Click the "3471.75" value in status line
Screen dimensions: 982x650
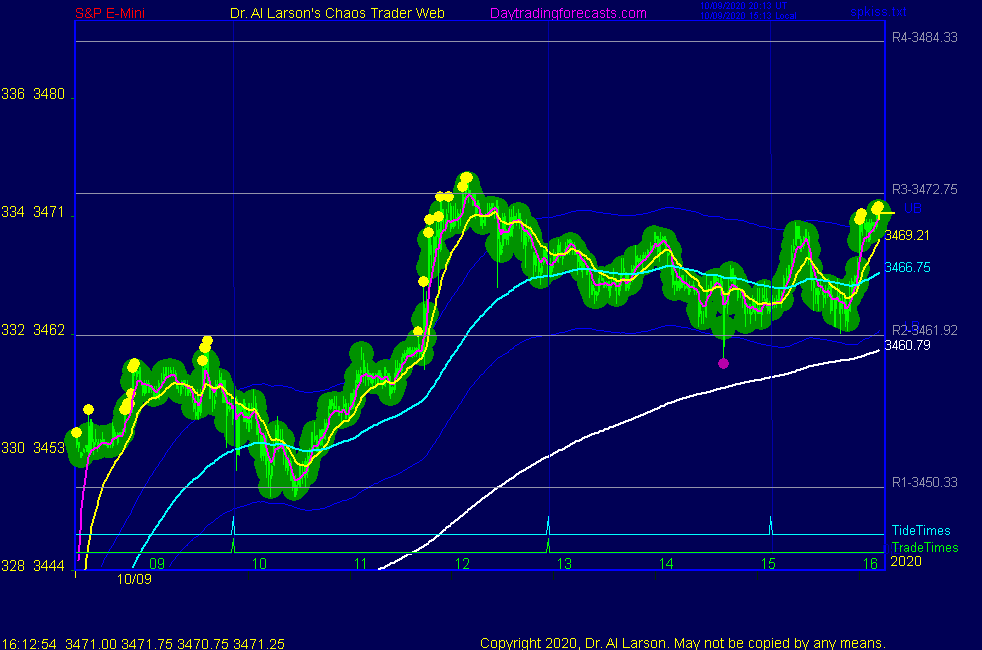point(147,644)
